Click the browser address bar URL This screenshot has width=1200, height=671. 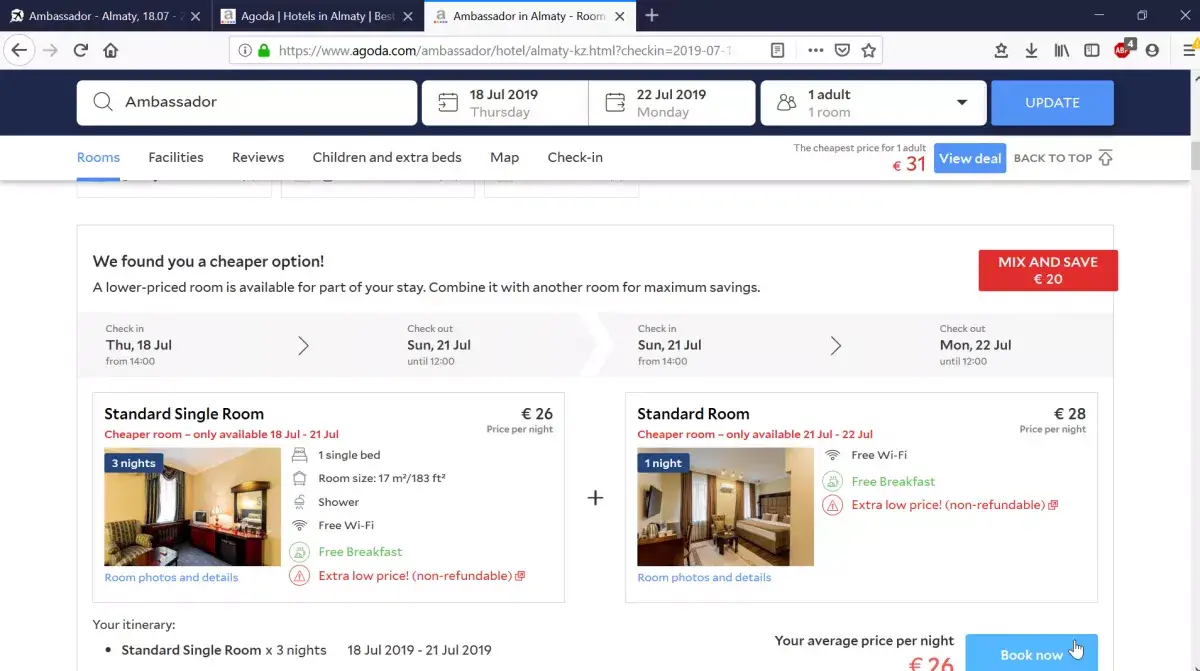click(505, 50)
